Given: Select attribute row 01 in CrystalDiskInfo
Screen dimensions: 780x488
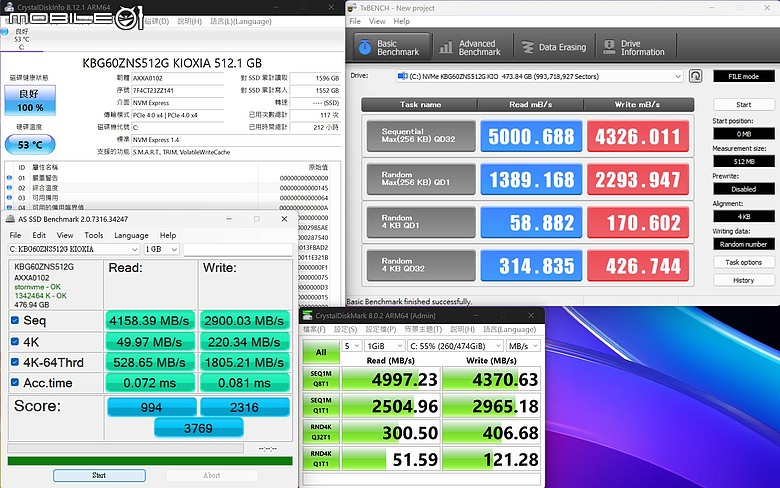Looking at the screenshot, I should click(169, 178).
